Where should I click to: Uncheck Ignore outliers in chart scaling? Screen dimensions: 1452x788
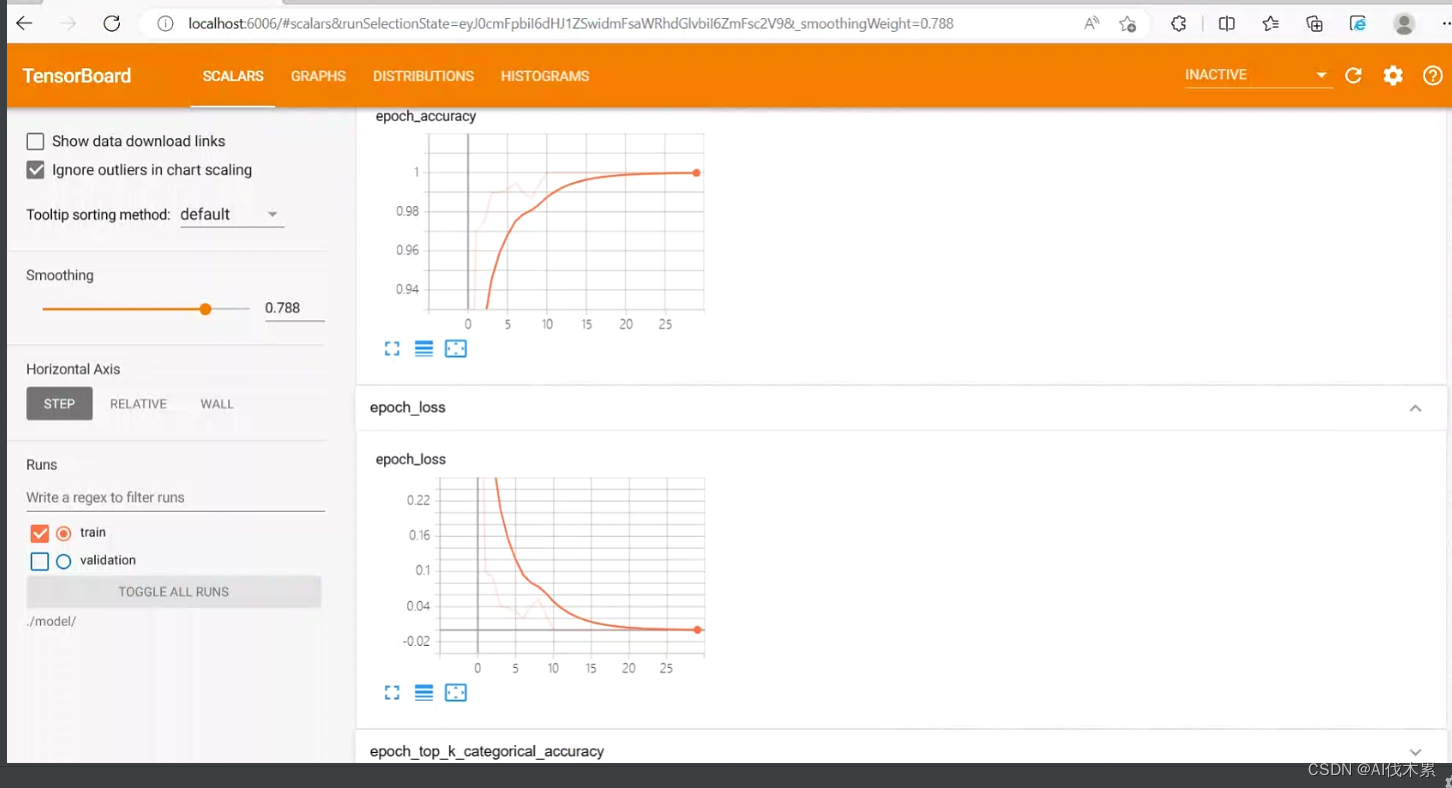point(35,170)
